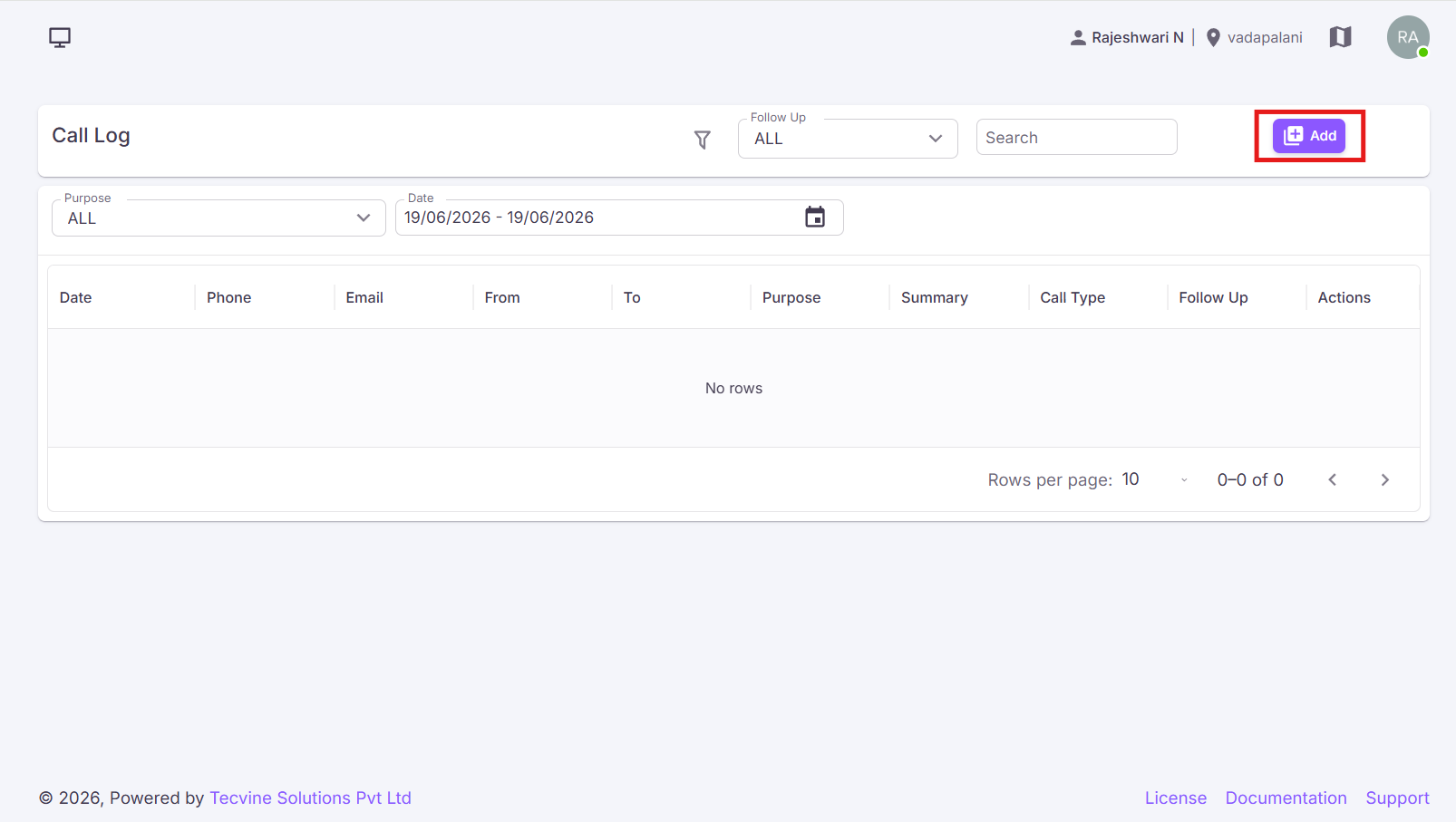
Task: Open the Rows per page selector
Action: tap(1154, 479)
